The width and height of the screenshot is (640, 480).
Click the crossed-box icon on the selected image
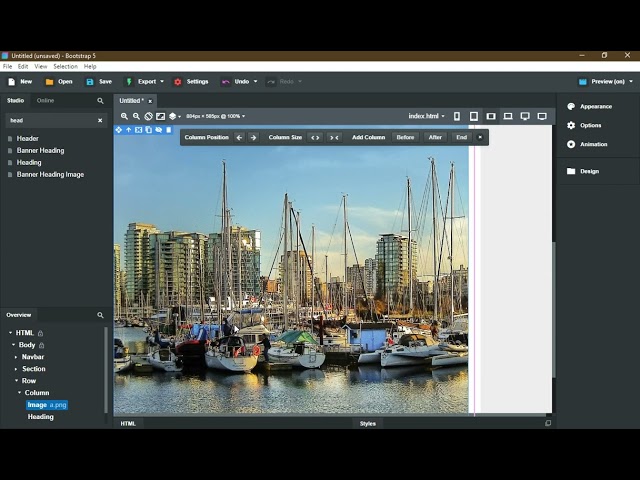[x=139, y=130]
